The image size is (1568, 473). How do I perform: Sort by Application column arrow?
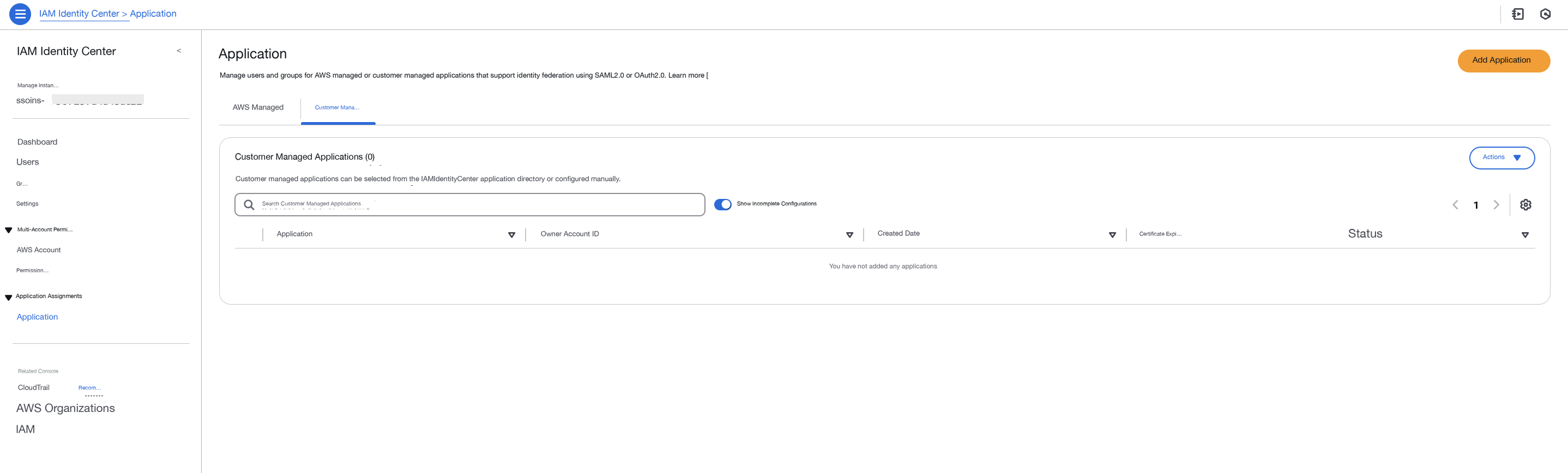point(511,235)
